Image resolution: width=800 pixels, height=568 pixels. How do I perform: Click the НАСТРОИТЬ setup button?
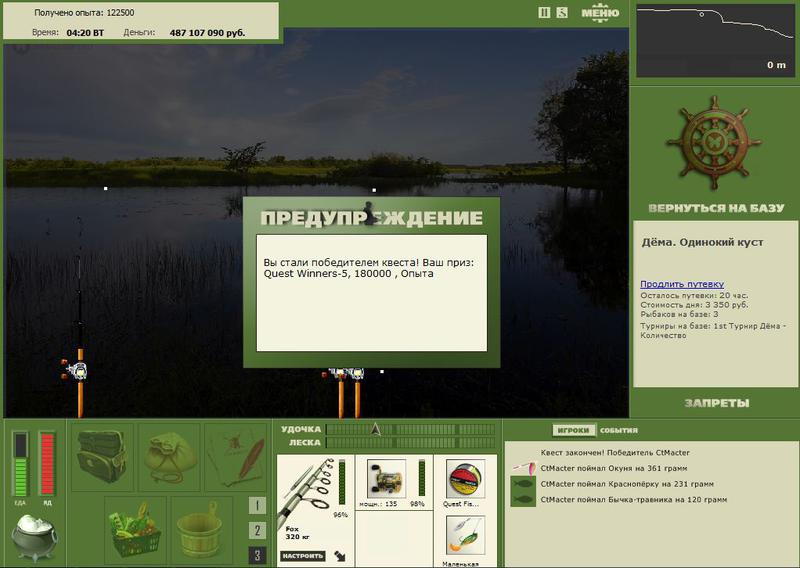(303, 556)
